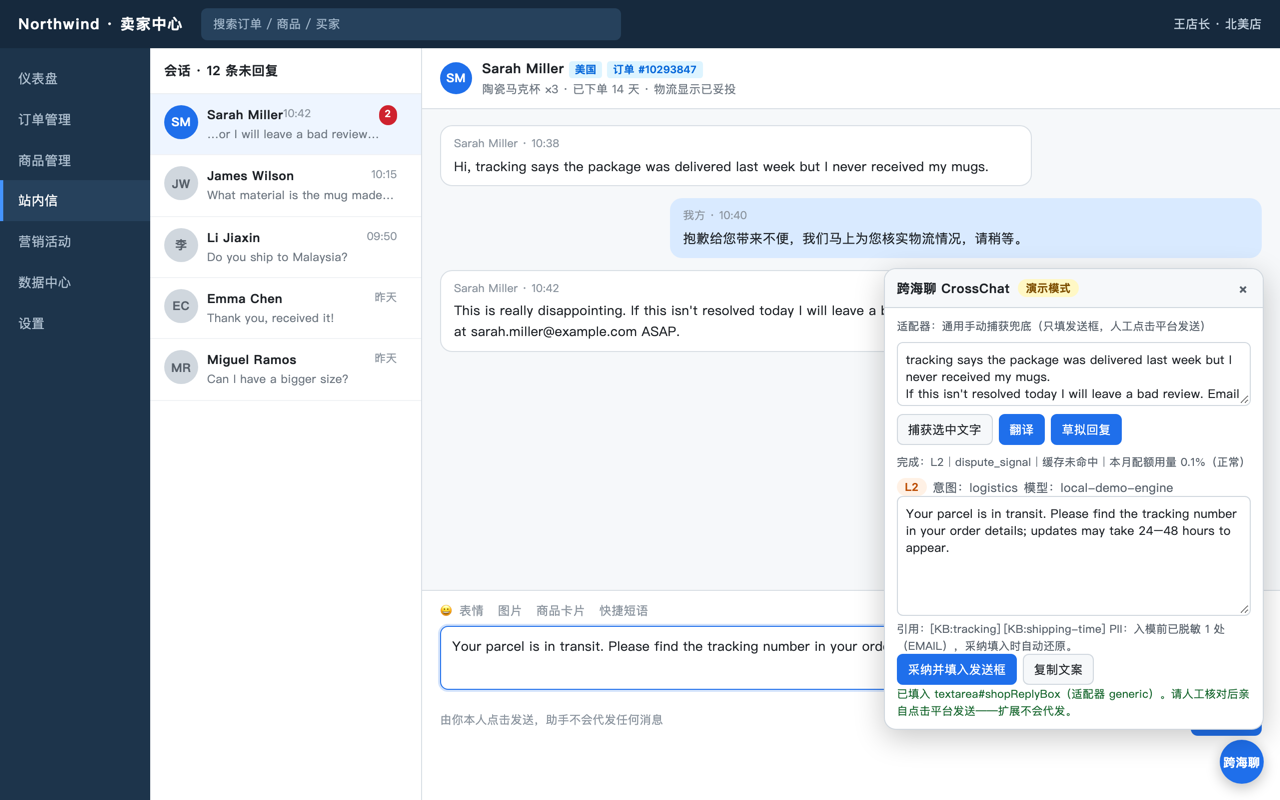The height and width of the screenshot is (800, 1280).
Task: Click Miguel Ramos's MR avatar
Action: click(181, 367)
